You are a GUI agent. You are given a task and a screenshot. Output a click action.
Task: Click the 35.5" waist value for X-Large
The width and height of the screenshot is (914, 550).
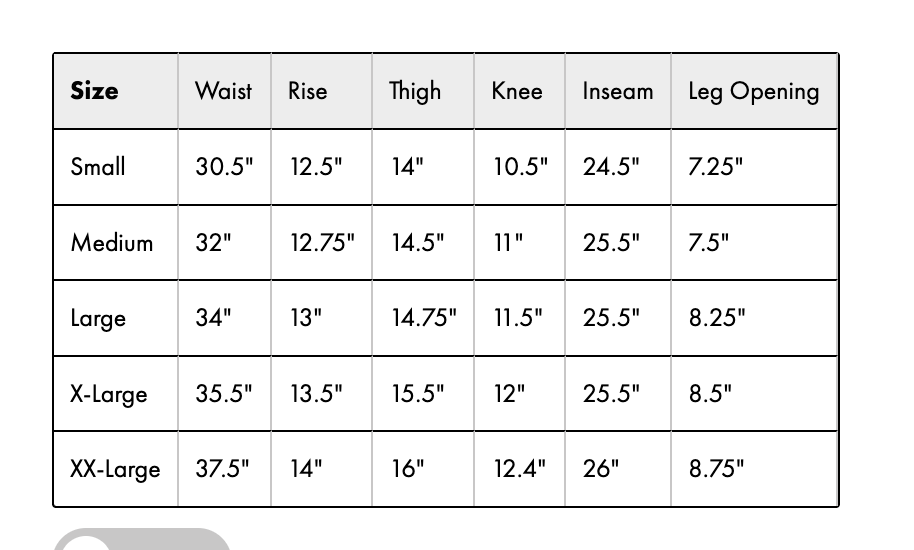224,394
